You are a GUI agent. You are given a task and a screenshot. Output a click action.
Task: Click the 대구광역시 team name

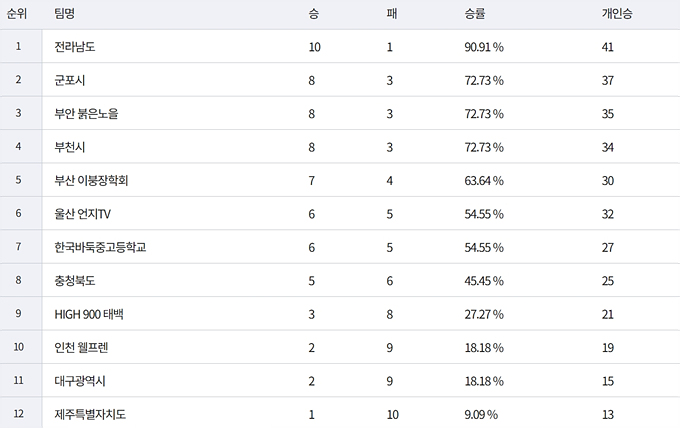click(81, 381)
